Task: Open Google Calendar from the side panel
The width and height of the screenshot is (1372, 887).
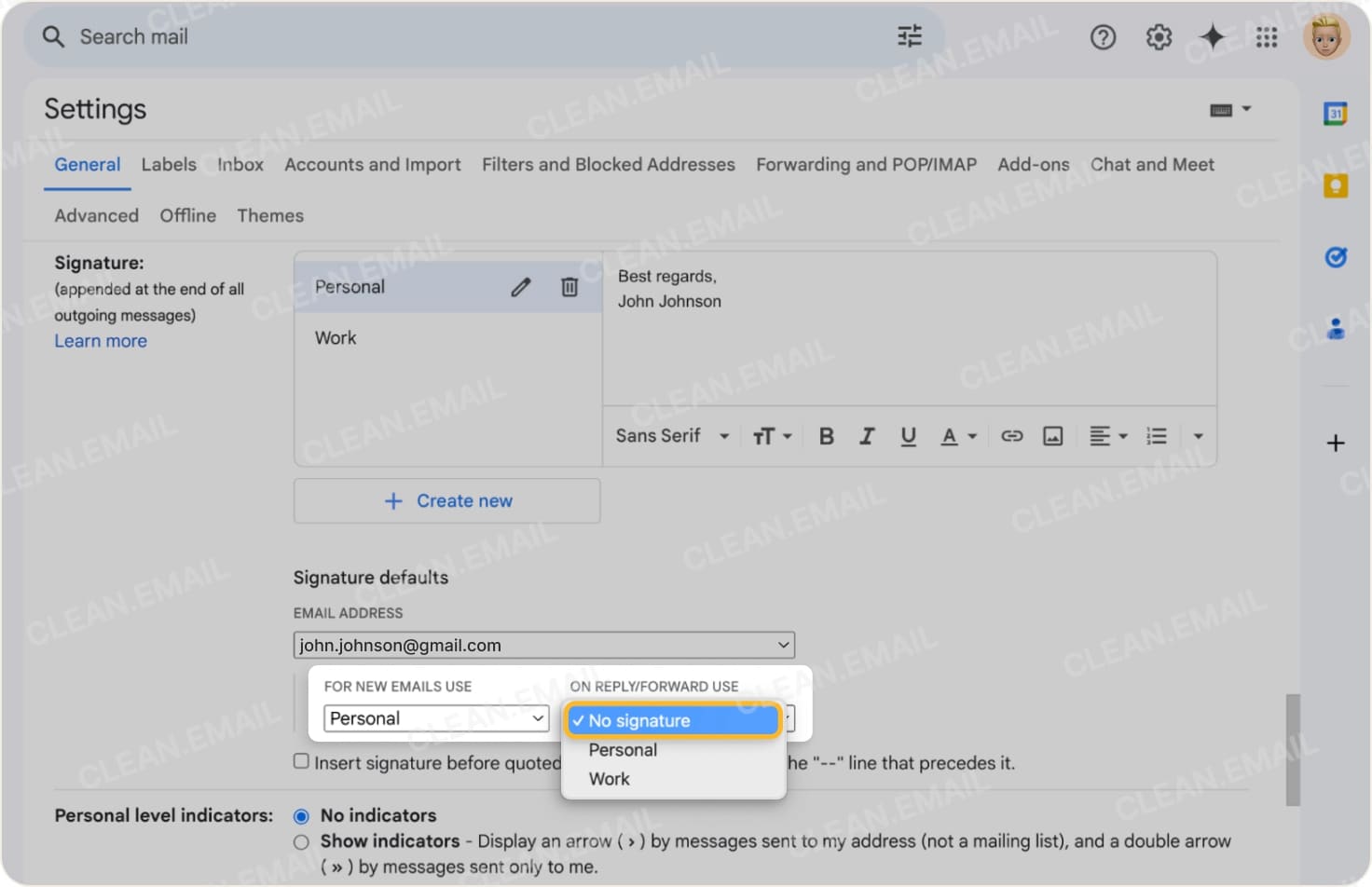Action: 1336,113
